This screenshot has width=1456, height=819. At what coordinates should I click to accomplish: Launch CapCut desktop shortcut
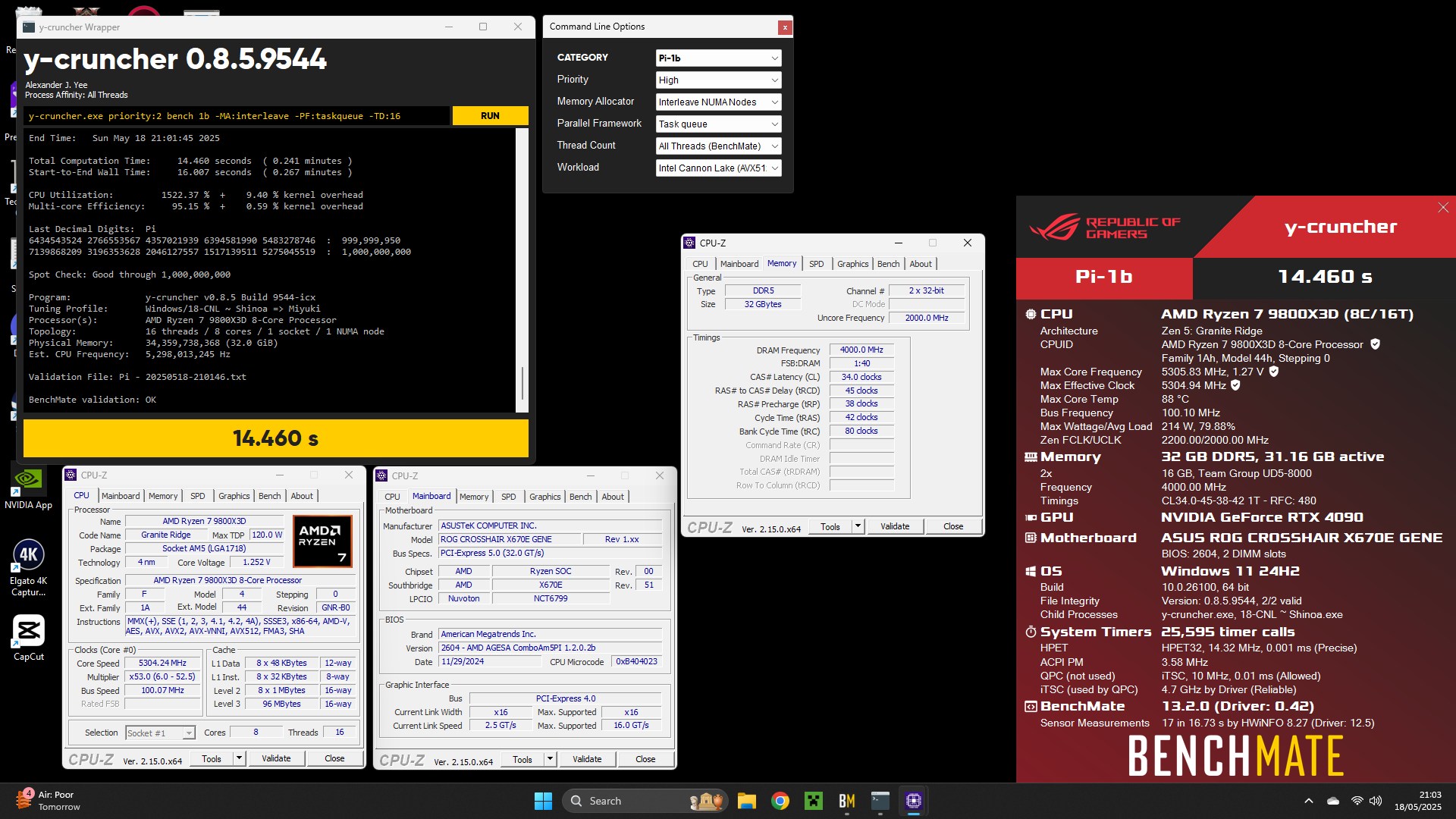28,637
